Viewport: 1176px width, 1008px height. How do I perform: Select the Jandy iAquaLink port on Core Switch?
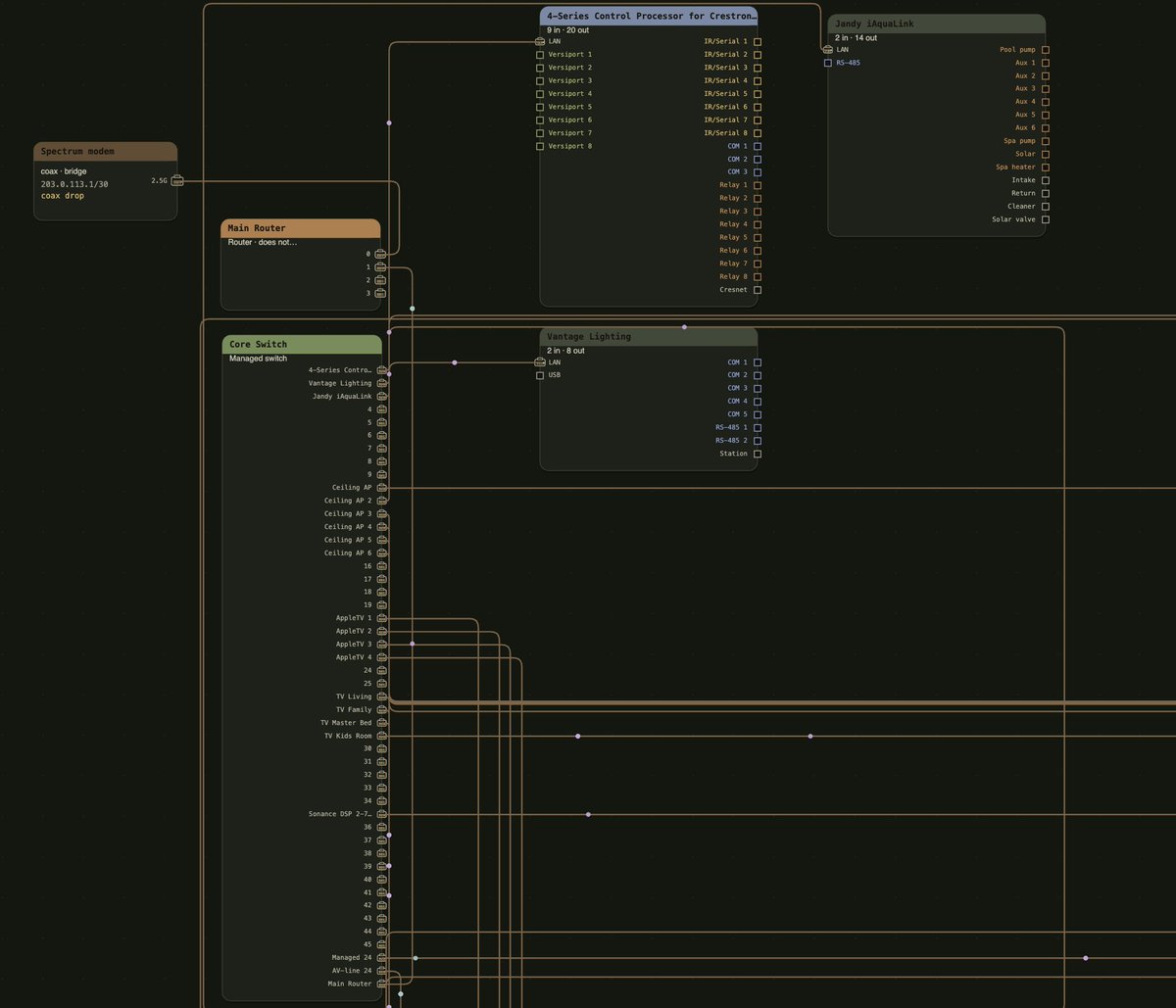coord(382,397)
